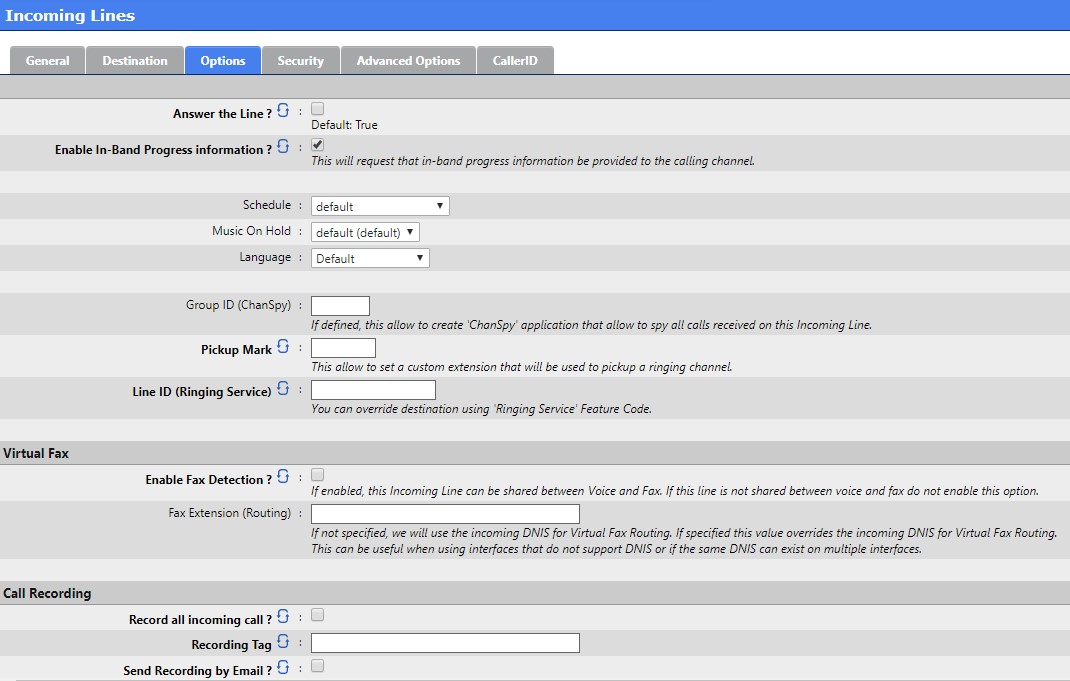Click reset icon beside Enable Fax Detection

pyautogui.click(x=283, y=477)
